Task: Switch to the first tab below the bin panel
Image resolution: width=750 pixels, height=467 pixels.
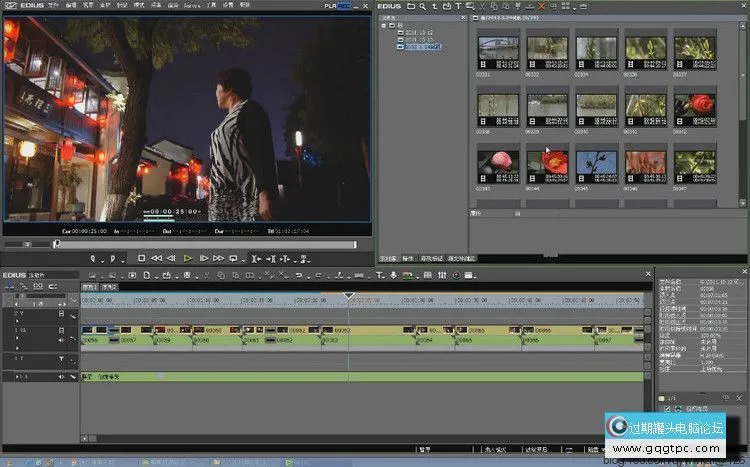Action: coord(387,258)
